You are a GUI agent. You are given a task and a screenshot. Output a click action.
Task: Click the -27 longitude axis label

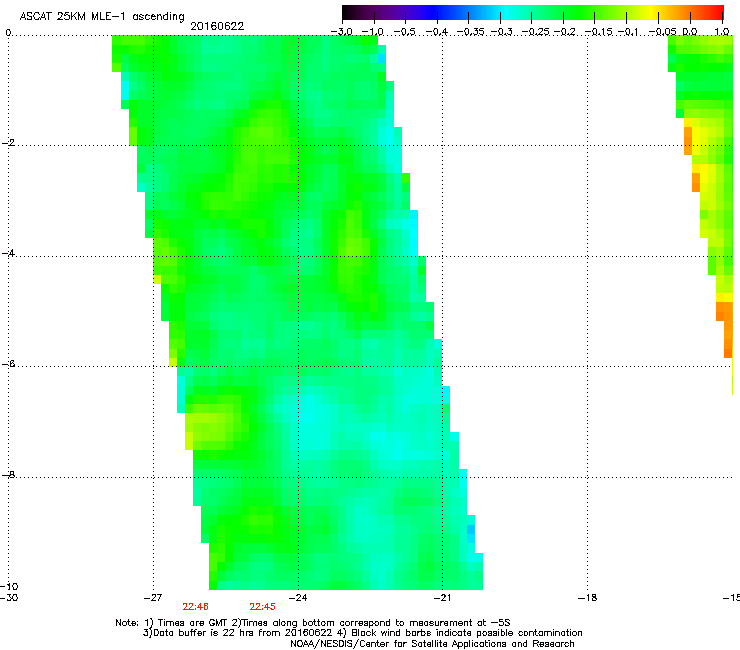153,598
